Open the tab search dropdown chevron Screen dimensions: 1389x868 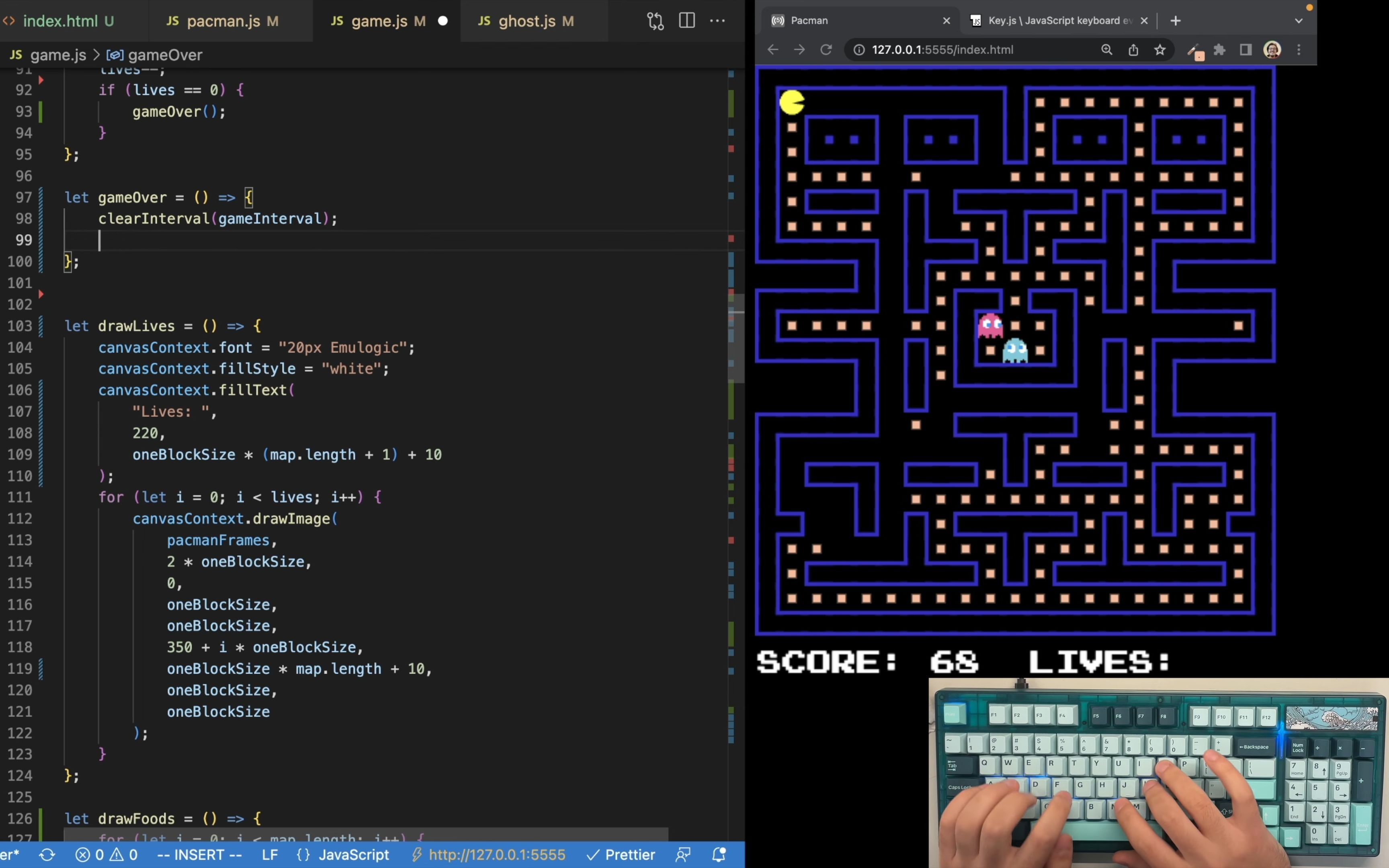pyautogui.click(x=1299, y=20)
